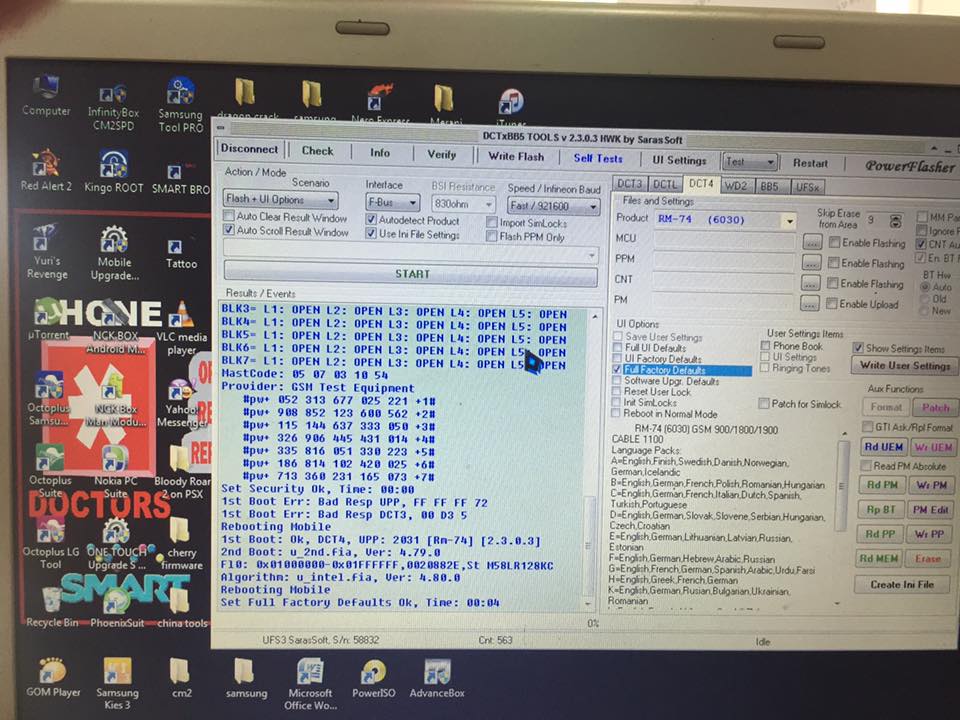Open Interface F-Bus dropdown
Image resolution: width=960 pixels, height=720 pixels.
click(392, 202)
